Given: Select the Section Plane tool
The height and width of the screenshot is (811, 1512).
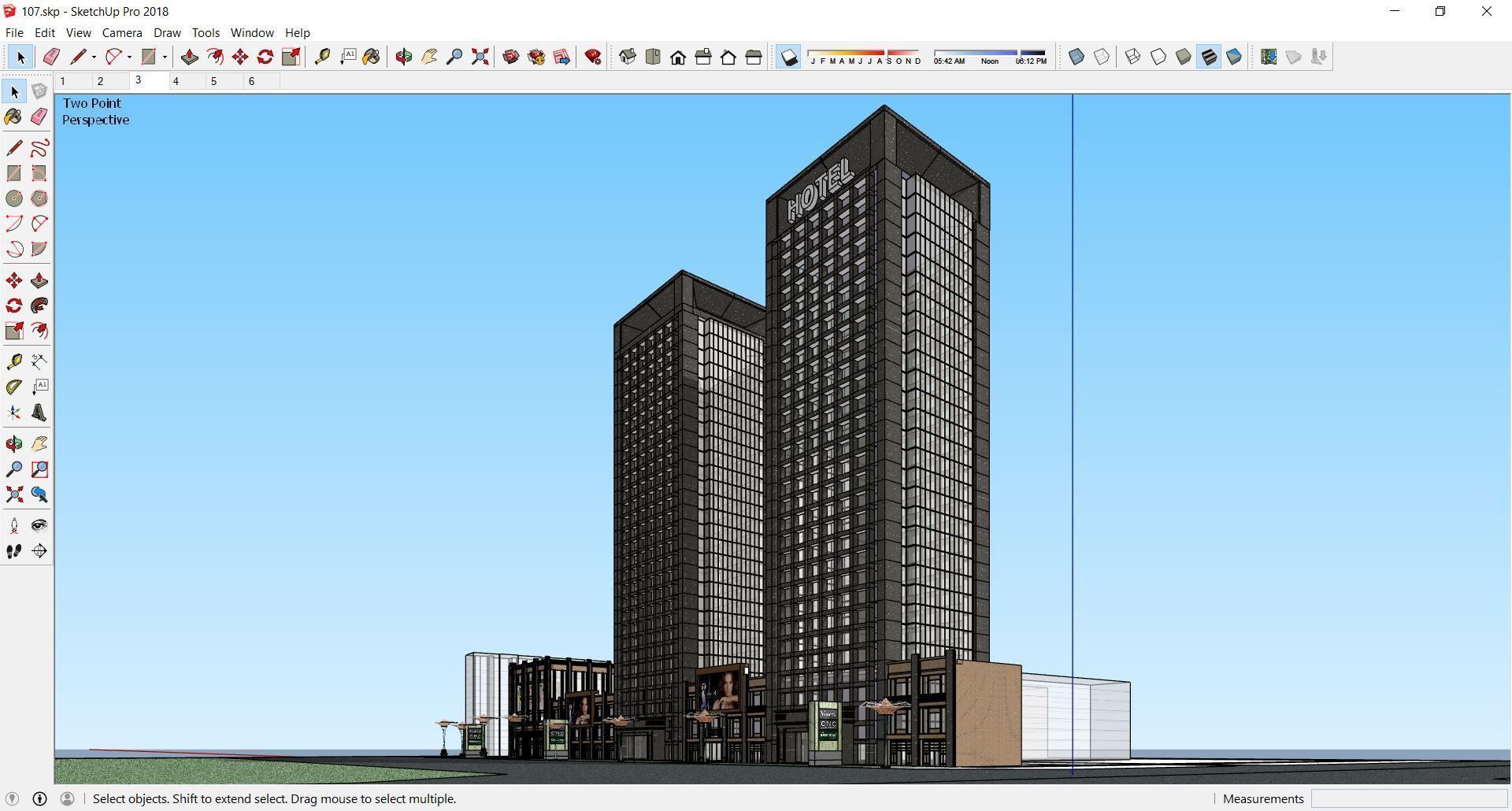Looking at the screenshot, I should tap(39, 551).
